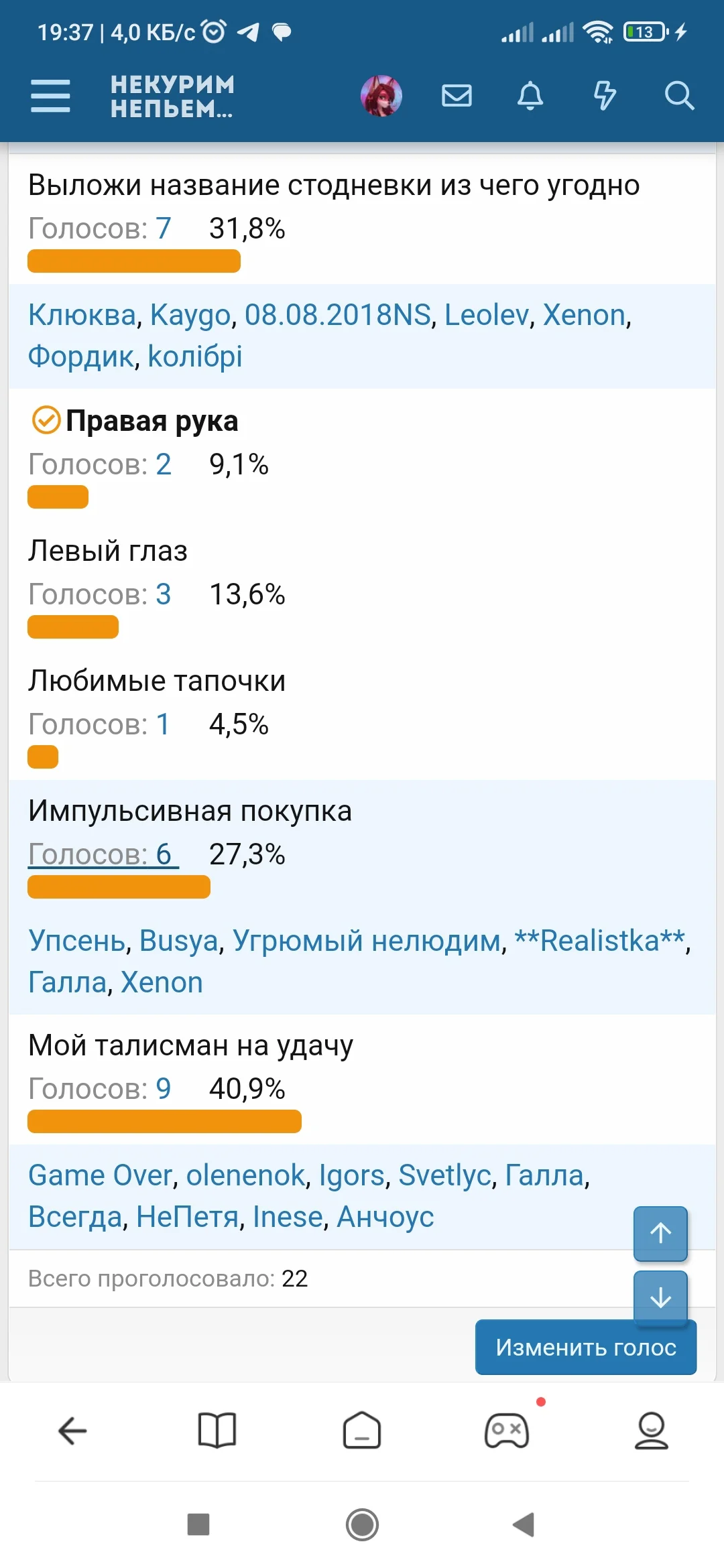Open notifications bell icon
Image resolution: width=724 pixels, height=1568 pixels.
(x=530, y=96)
